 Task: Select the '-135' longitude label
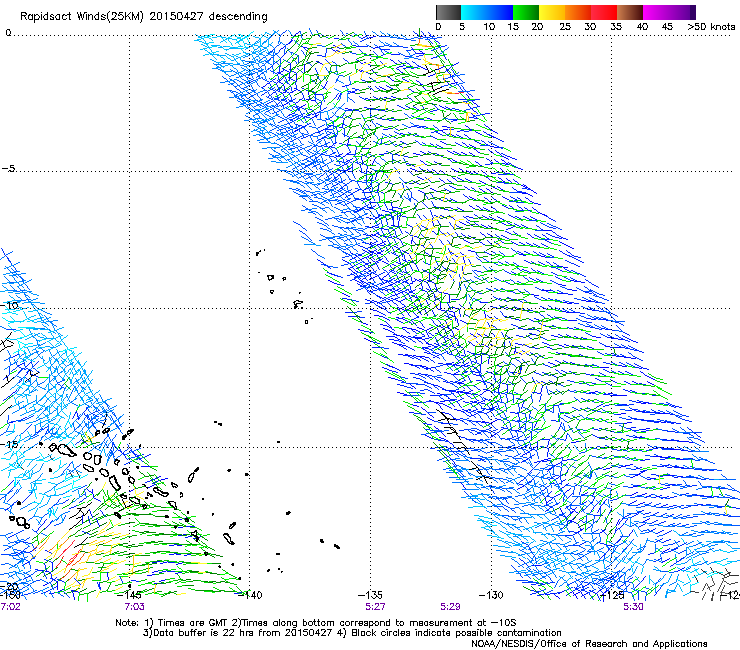[370, 595]
